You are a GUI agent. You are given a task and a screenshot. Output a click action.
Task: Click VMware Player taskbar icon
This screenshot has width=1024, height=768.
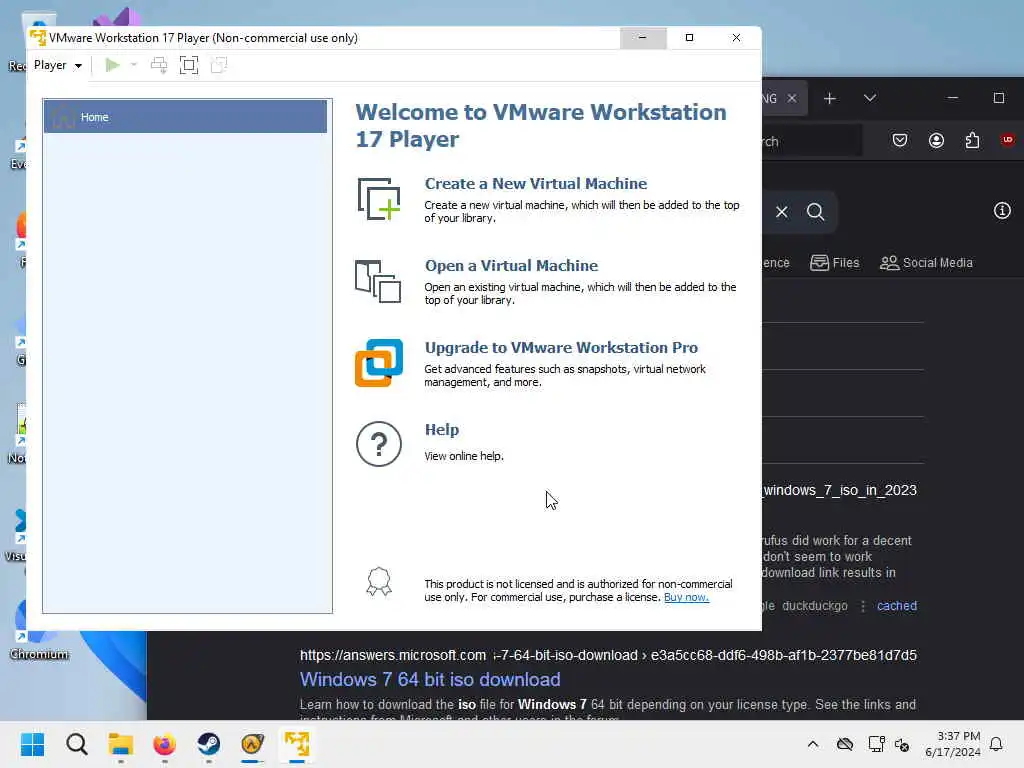click(297, 744)
